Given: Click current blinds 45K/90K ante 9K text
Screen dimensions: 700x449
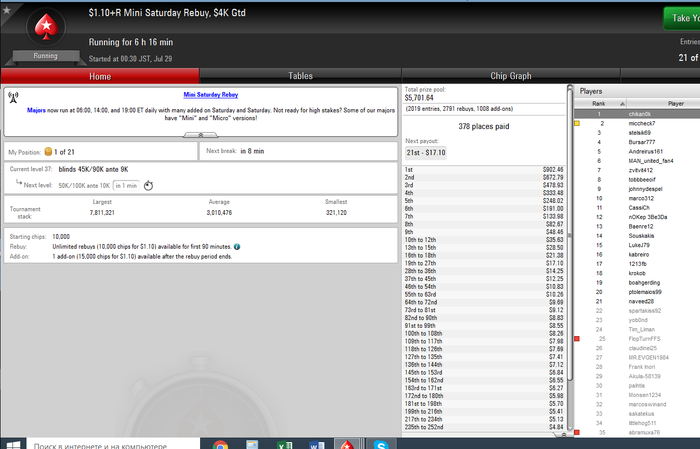Looking at the screenshot, I should click(93, 169).
